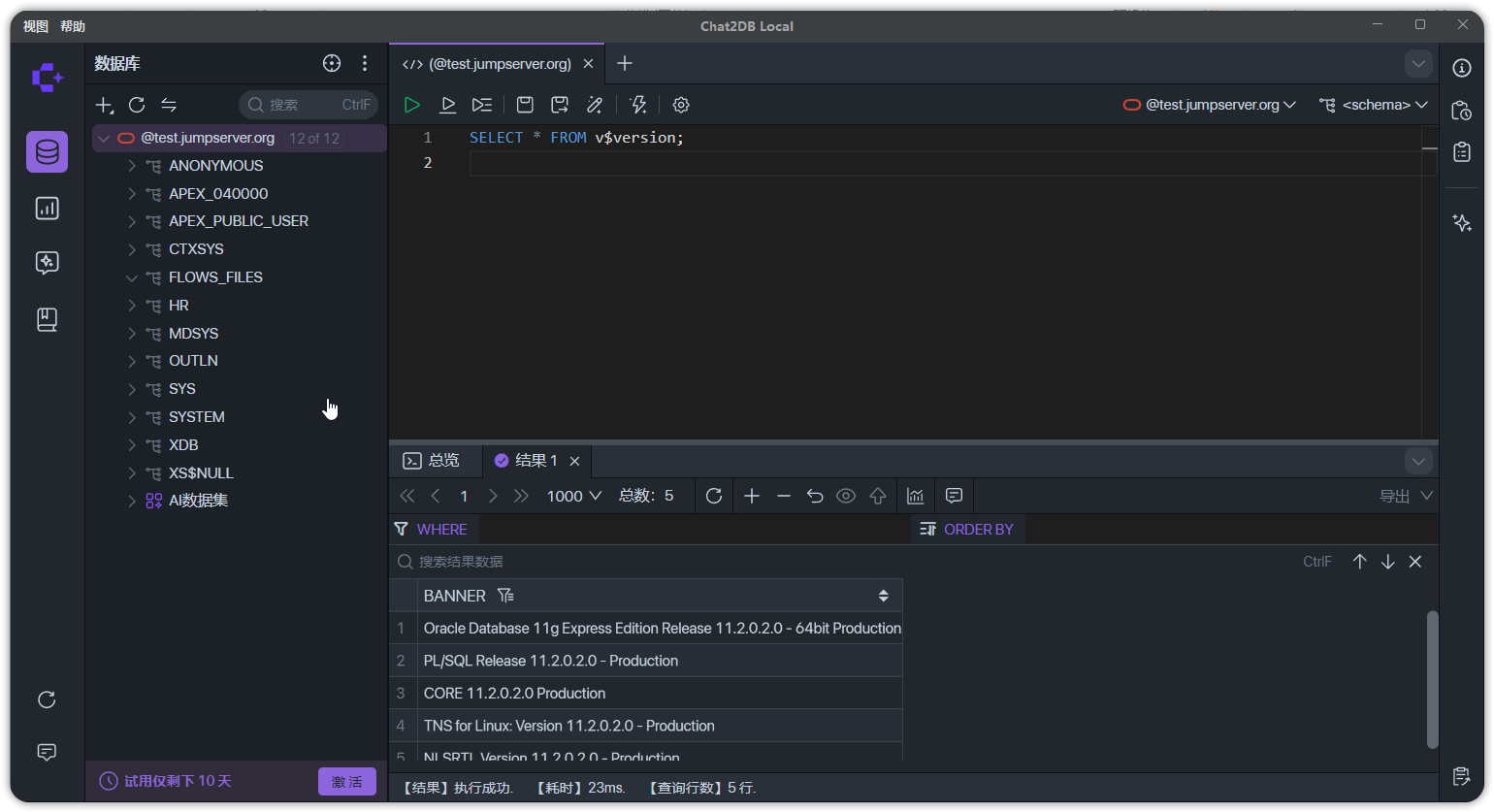This screenshot has width=1494, height=812.
Task: Open the <schema> selector dropdown
Action: pos(1374,105)
